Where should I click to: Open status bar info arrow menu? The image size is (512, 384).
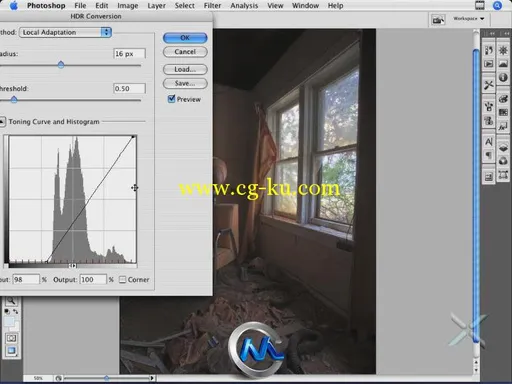[152, 378]
